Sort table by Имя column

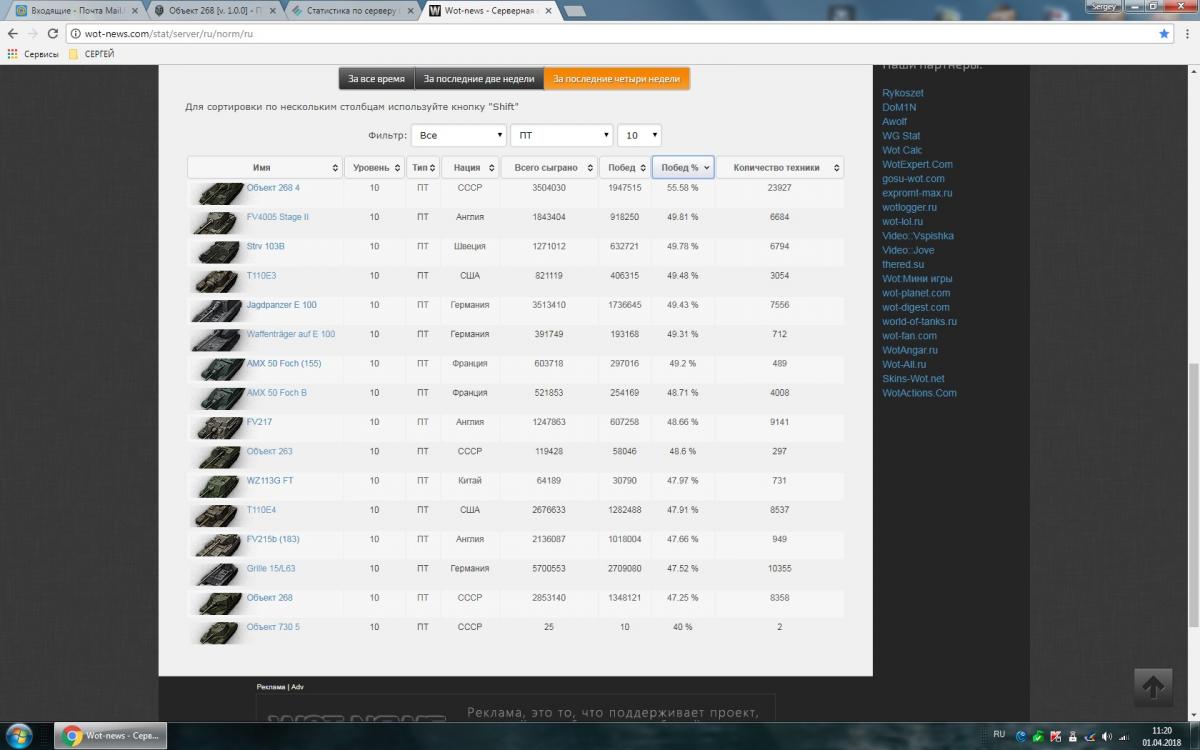264,168
